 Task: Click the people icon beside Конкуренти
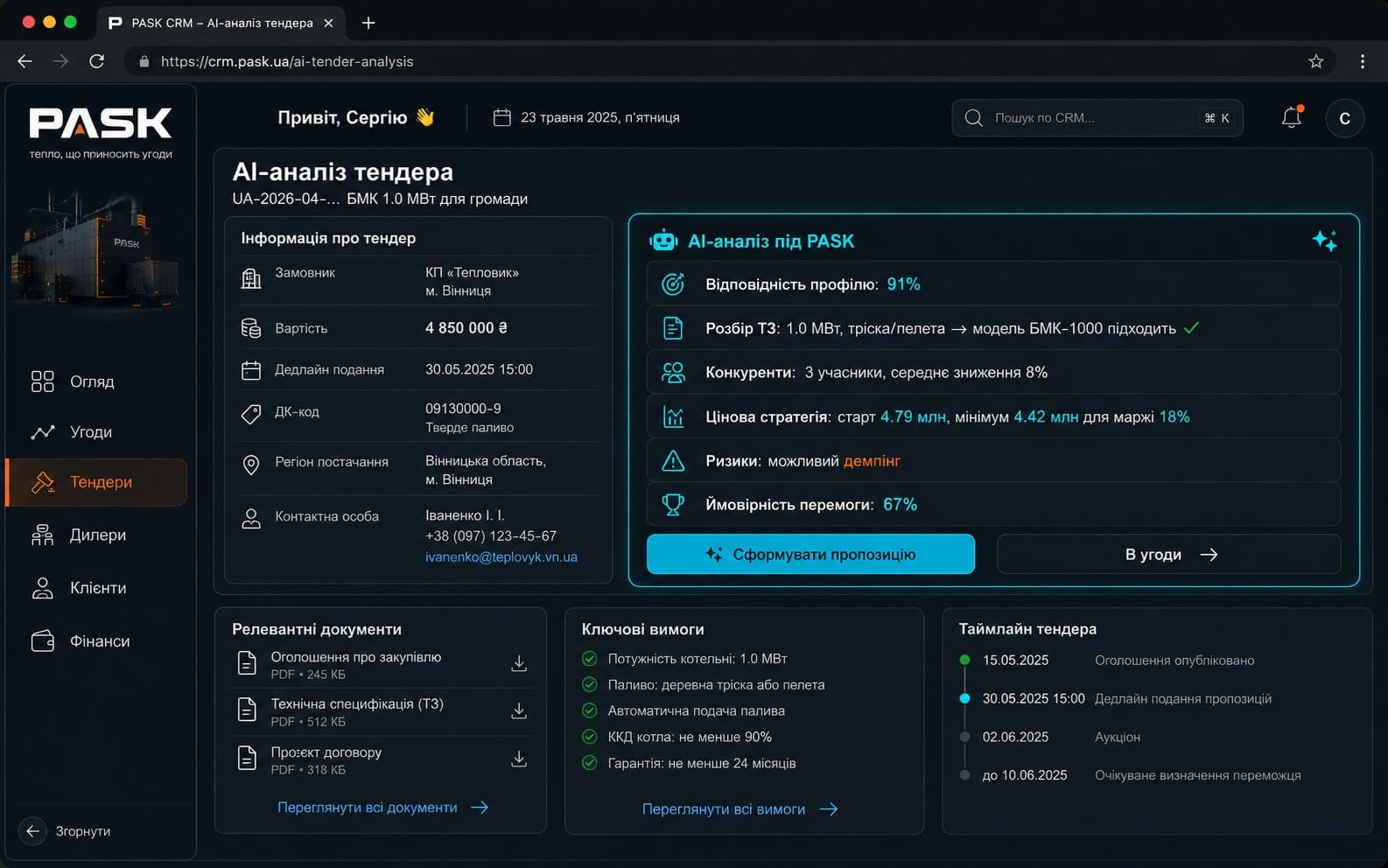click(673, 373)
